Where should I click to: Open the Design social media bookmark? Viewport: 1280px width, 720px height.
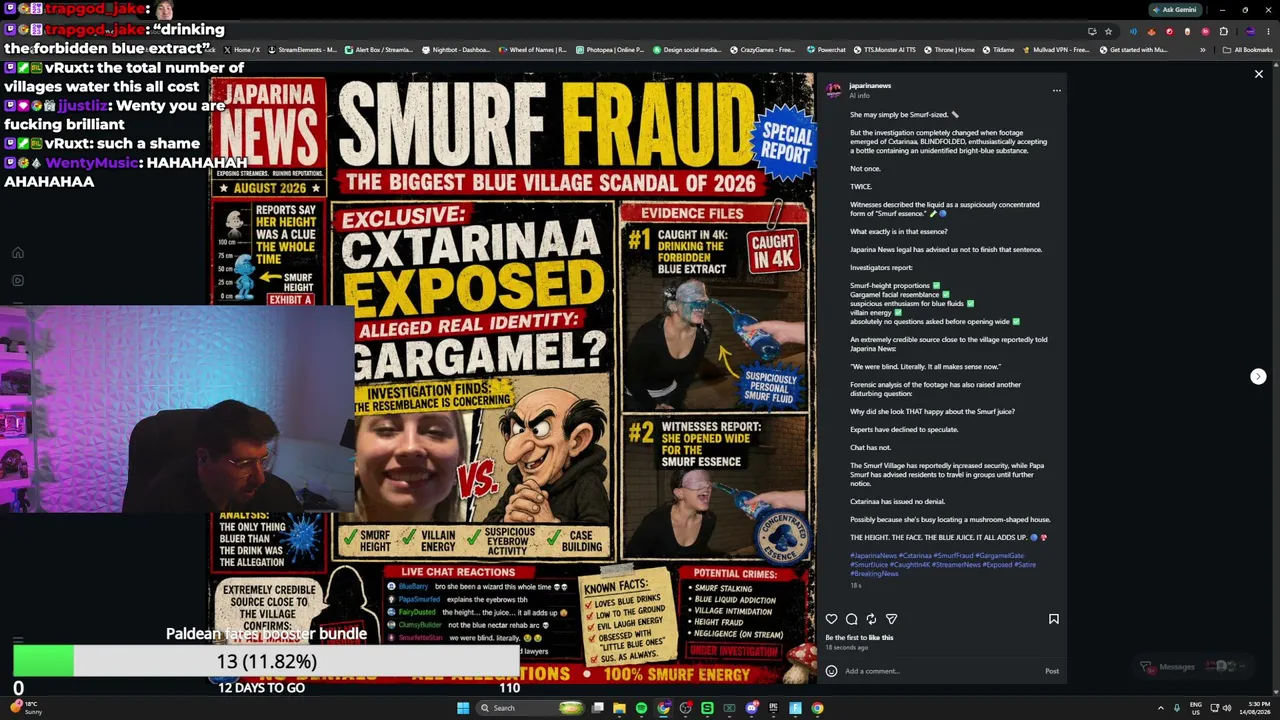686,50
